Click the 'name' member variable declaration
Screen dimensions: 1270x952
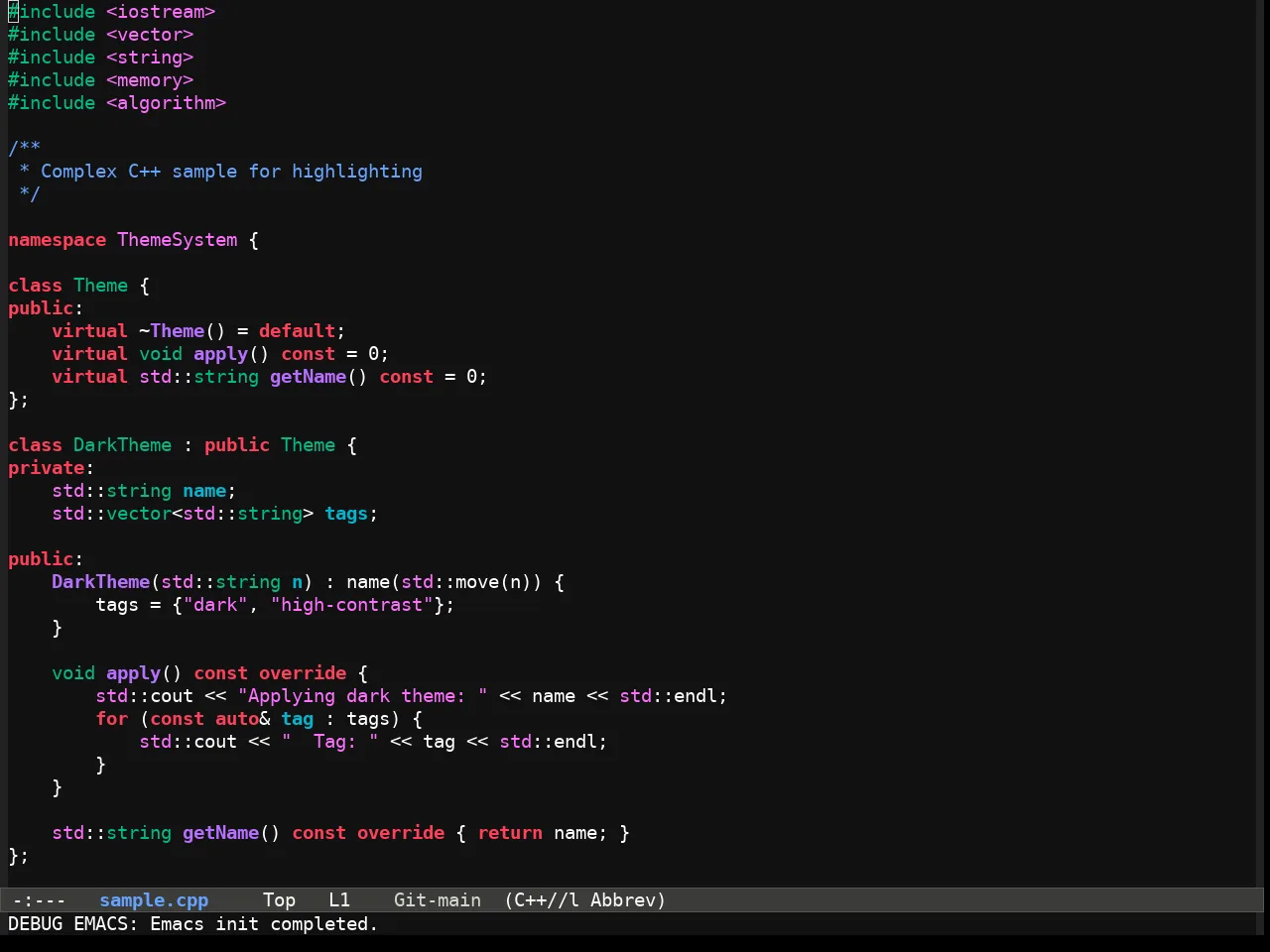coord(204,491)
